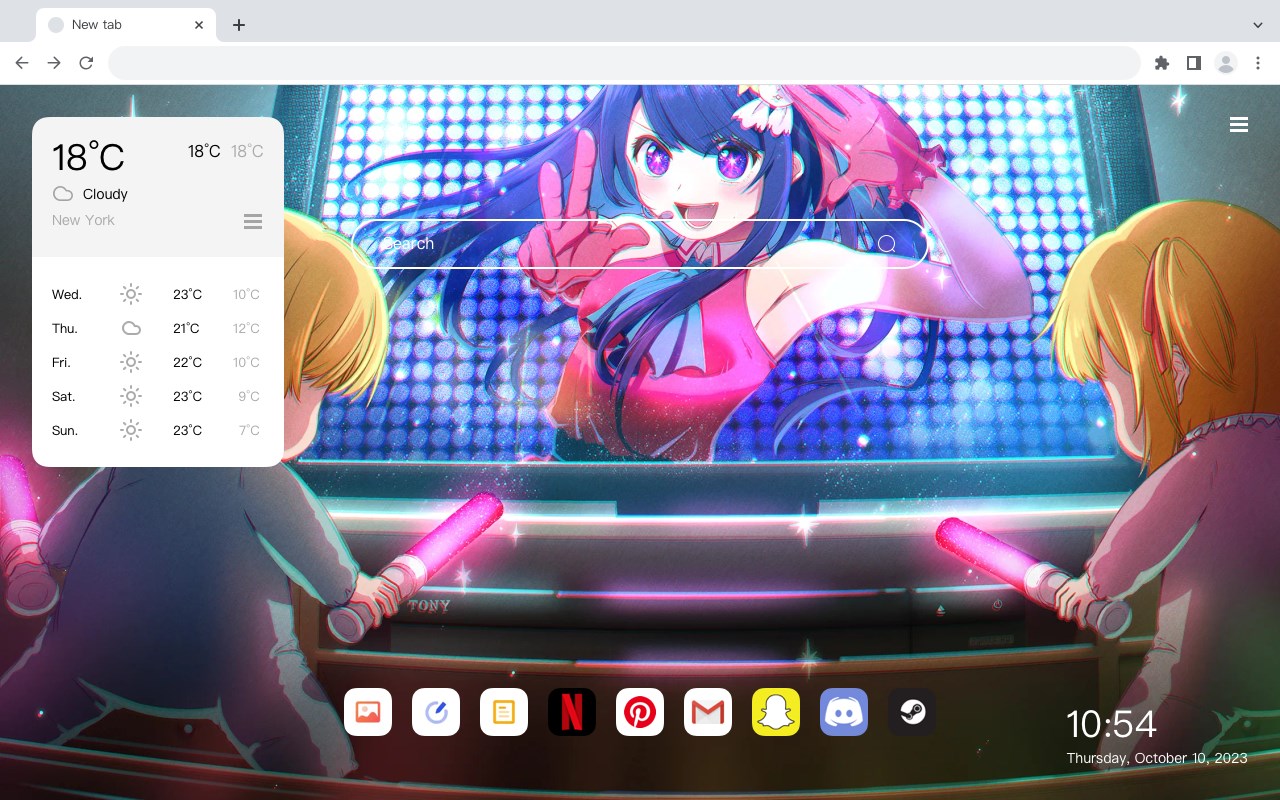Open the Steam shortcut
The image size is (1280, 800).
pos(912,712)
